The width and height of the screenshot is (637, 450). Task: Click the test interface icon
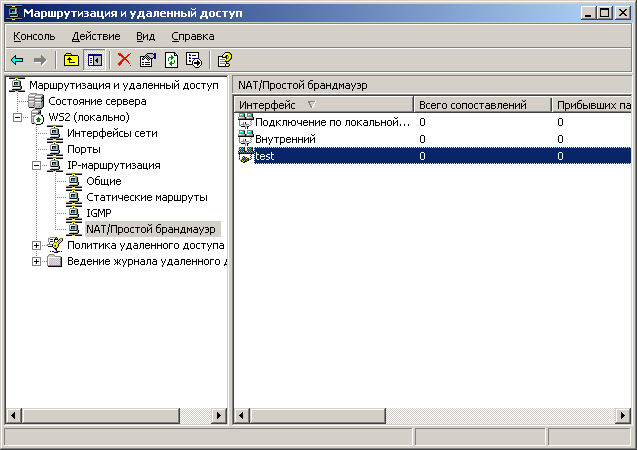click(x=246, y=156)
